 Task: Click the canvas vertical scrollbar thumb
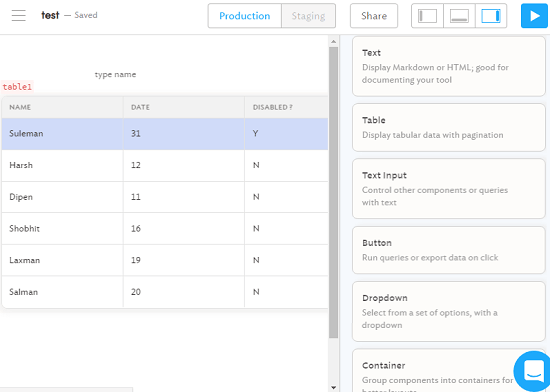tap(334, 192)
